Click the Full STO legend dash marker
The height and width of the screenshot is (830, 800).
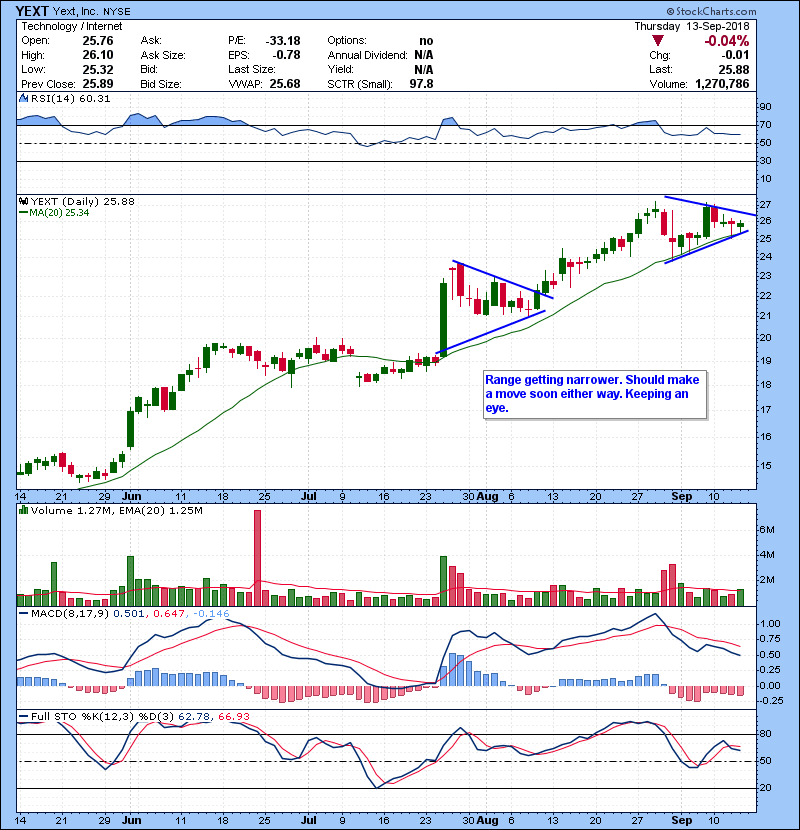click(23, 717)
